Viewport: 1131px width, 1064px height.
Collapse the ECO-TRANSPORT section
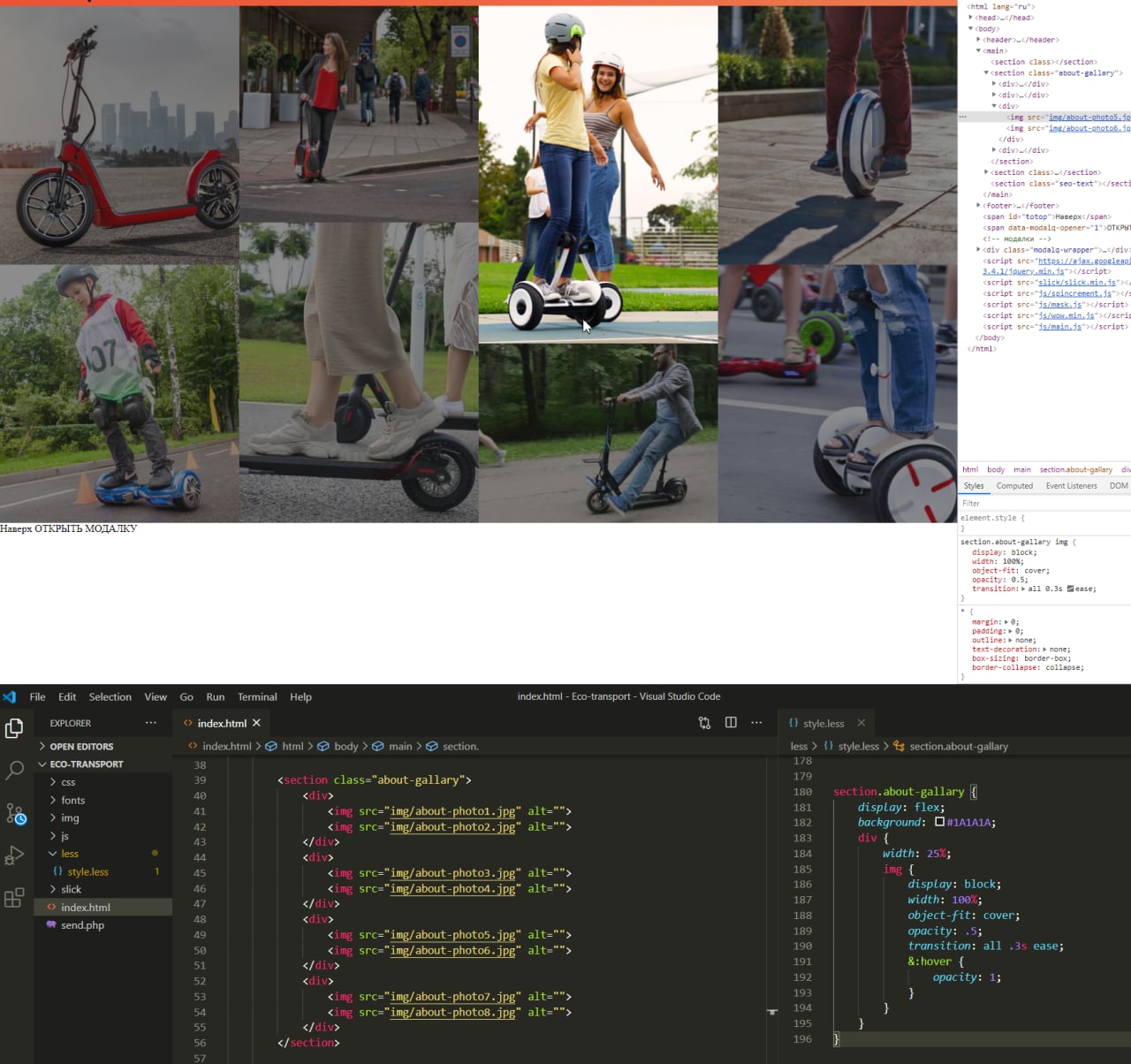point(42,764)
